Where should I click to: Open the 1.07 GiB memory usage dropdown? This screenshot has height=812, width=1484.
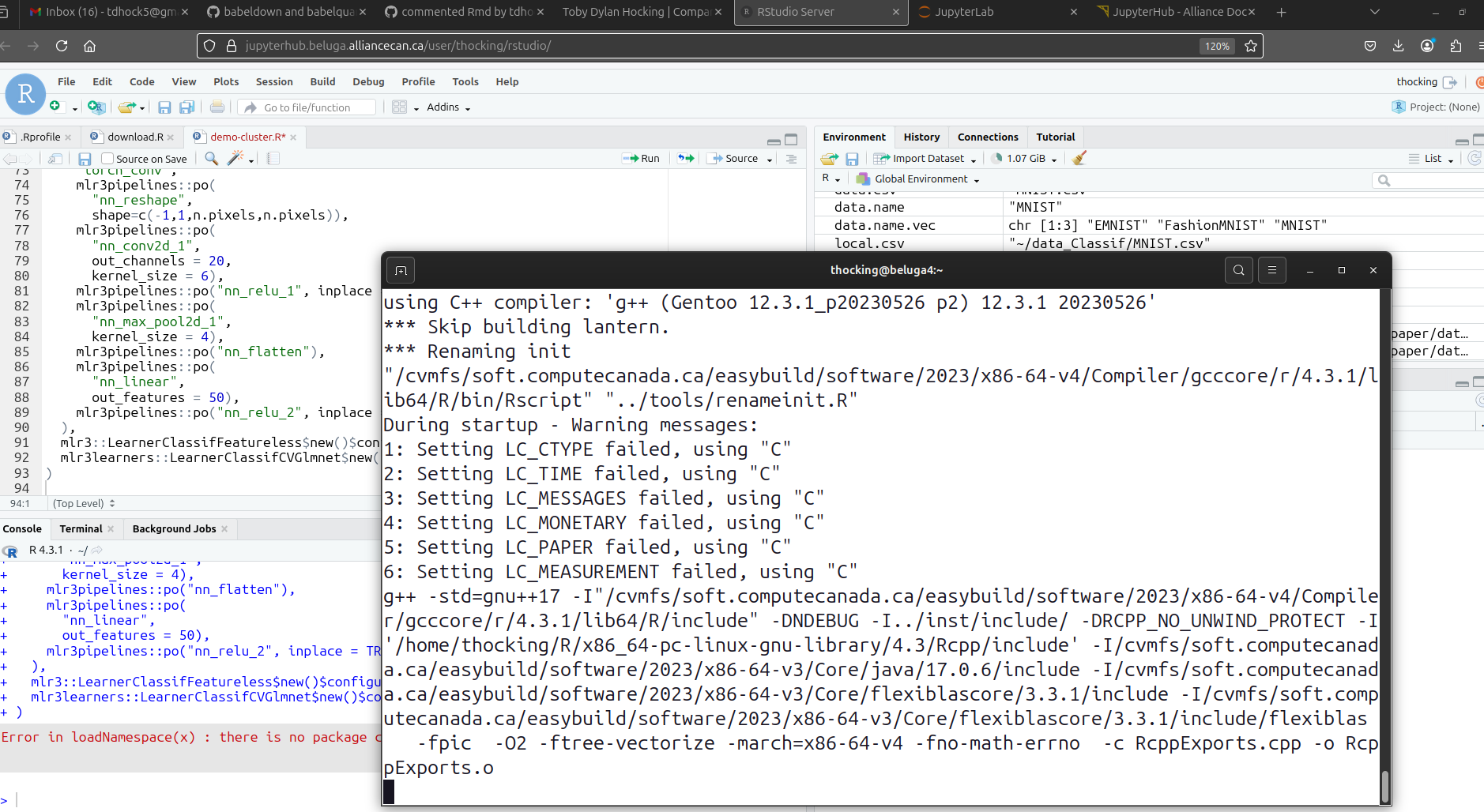pyautogui.click(x=1024, y=159)
